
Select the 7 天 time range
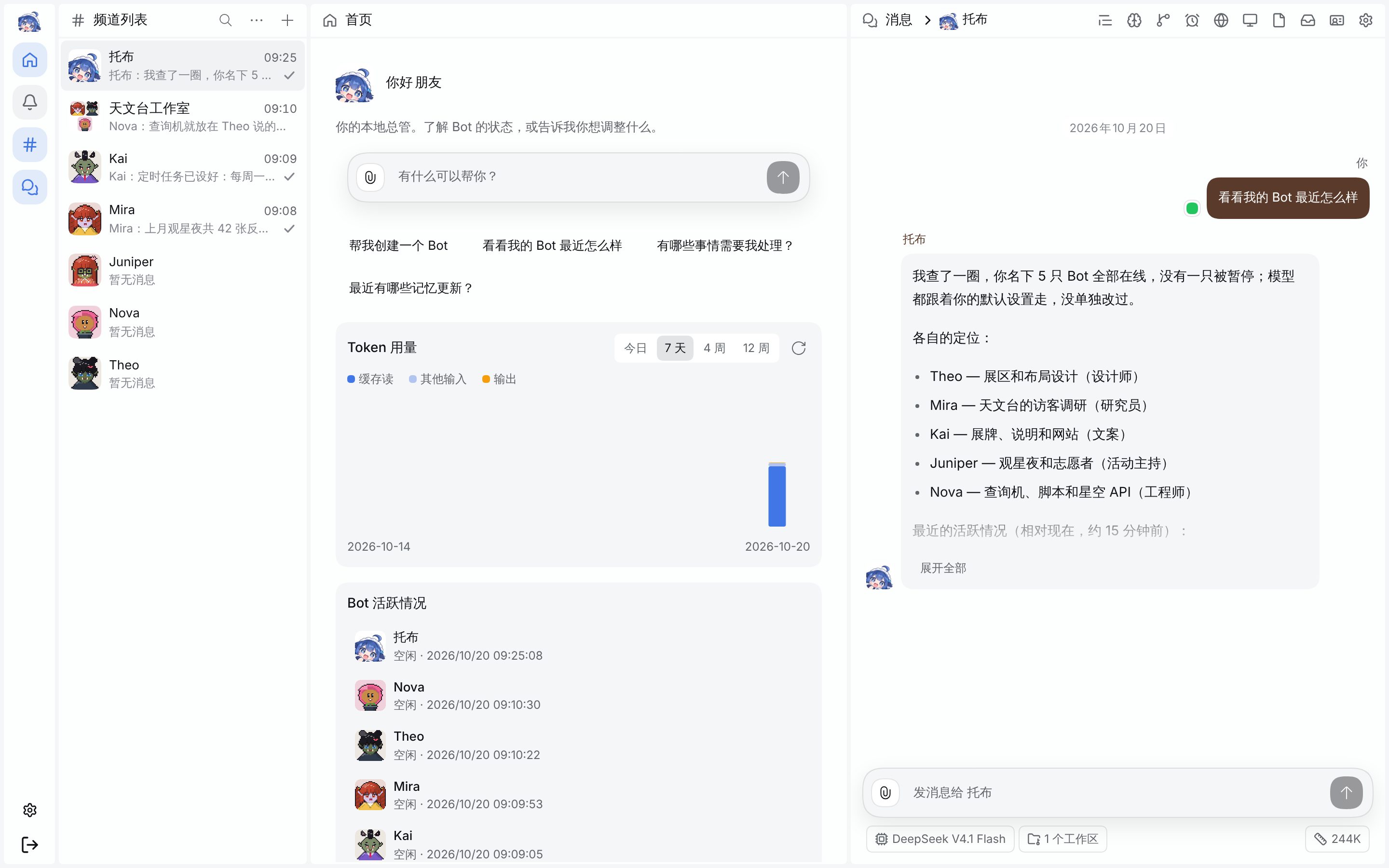pos(675,348)
